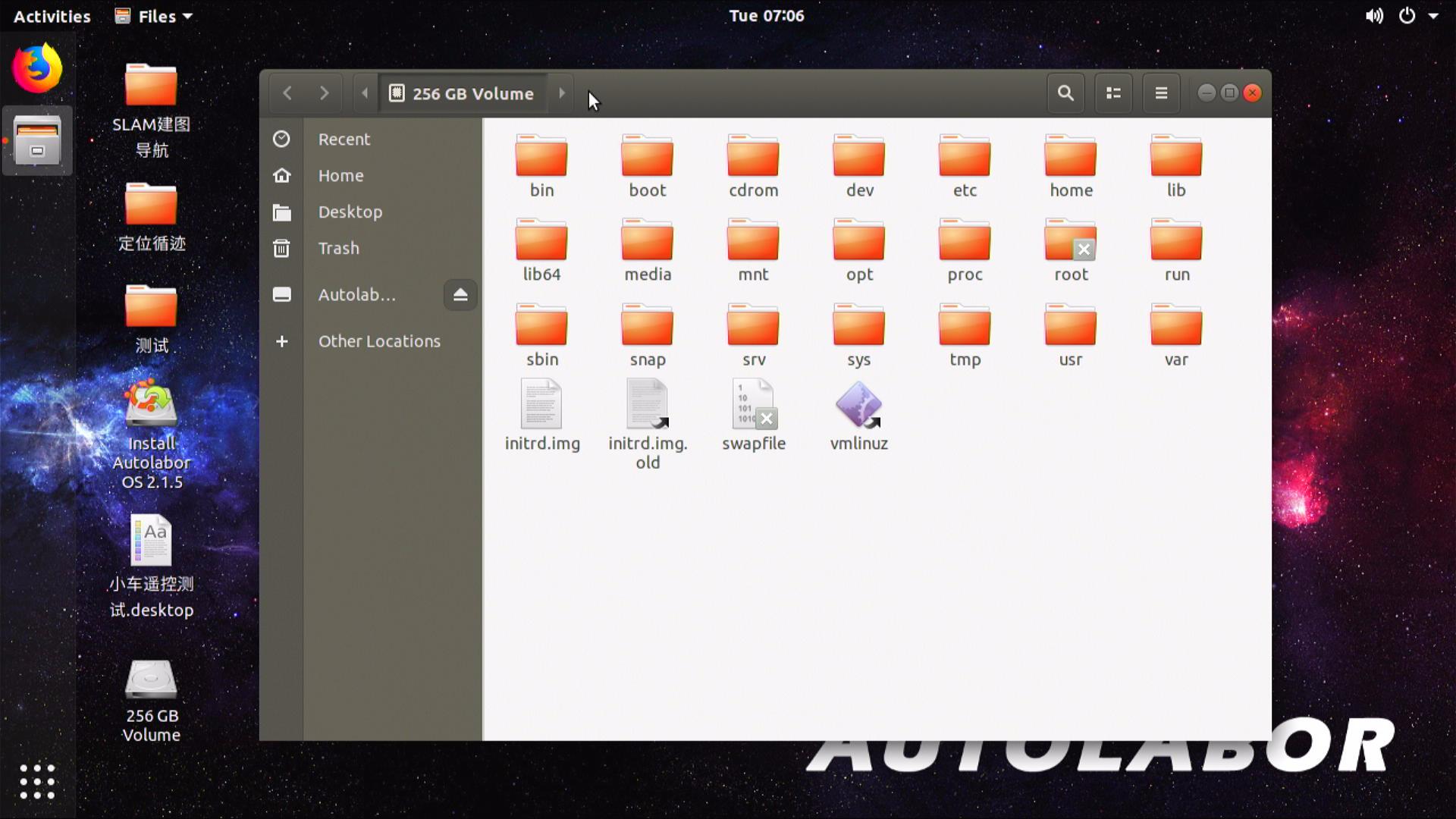Open the hamburger menu in Files
This screenshot has height=819, width=1456.
click(x=1160, y=93)
